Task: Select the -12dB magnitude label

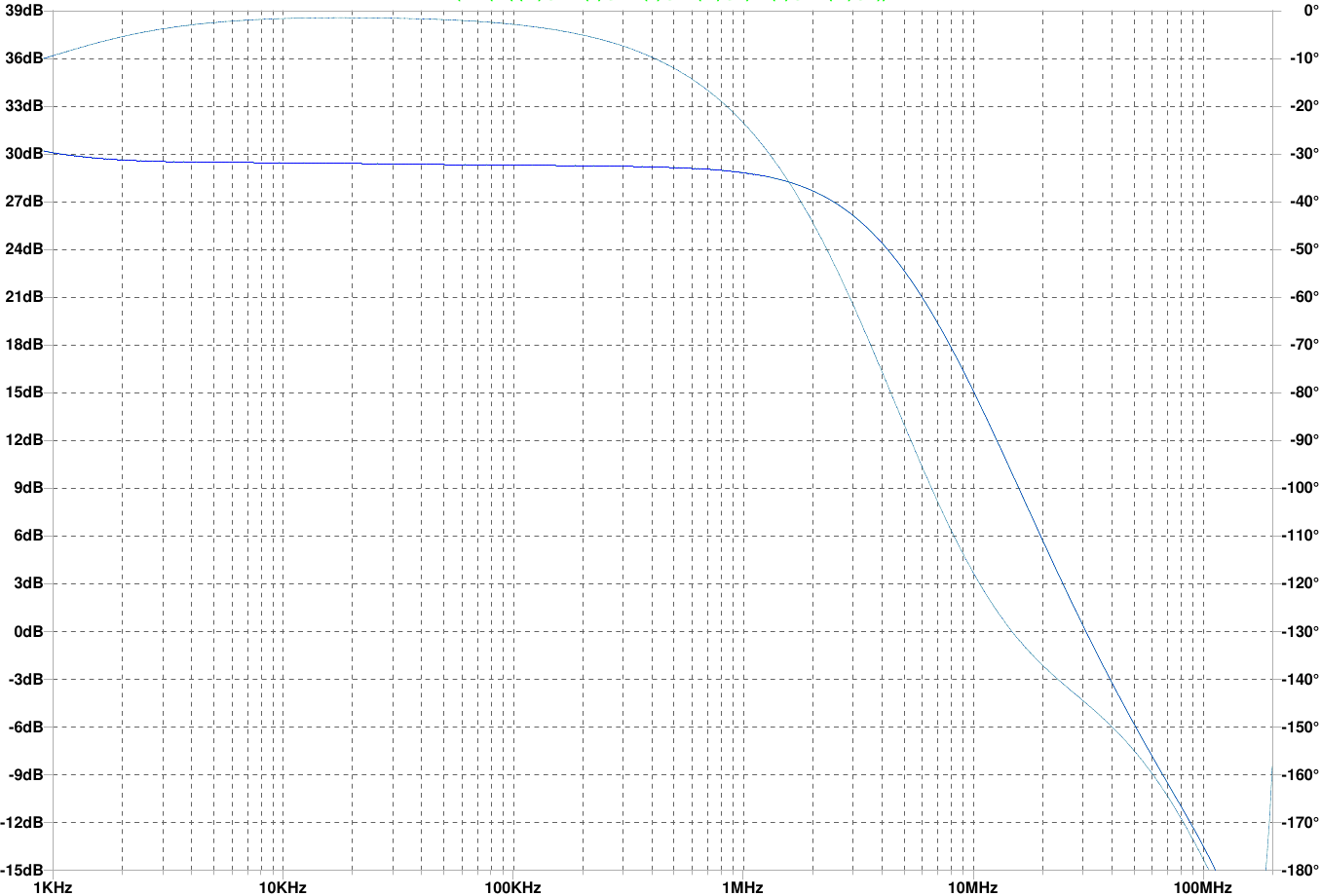Action: click(x=21, y=822)
